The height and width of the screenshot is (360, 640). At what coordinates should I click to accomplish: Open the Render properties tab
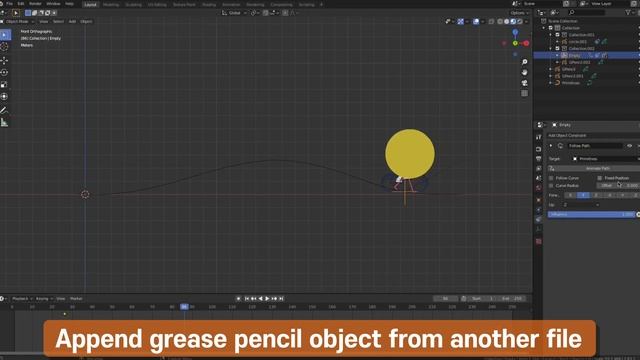[x=539, y=149]
